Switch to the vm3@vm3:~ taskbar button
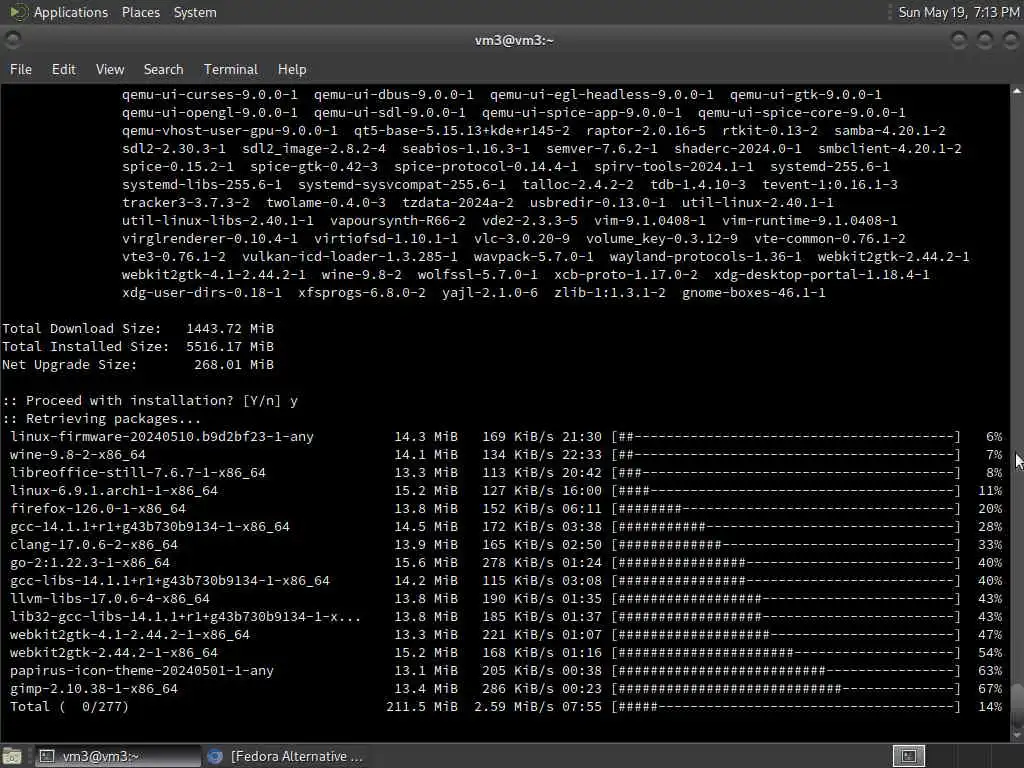Viewport: 1024px width, 768px height. (x=118, y=756)
